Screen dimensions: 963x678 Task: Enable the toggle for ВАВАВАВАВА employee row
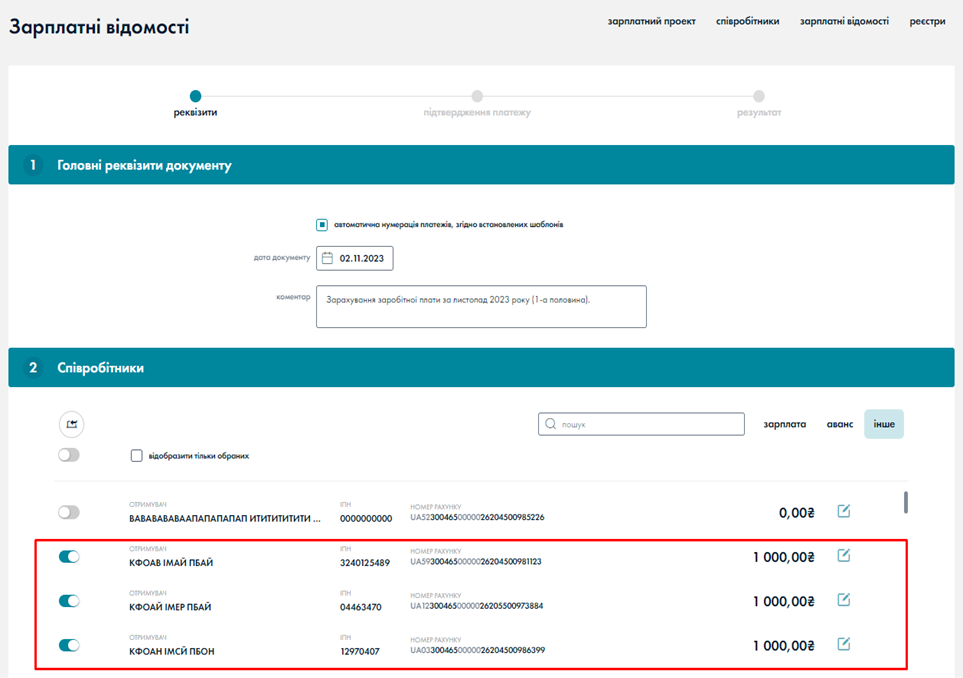69,512
